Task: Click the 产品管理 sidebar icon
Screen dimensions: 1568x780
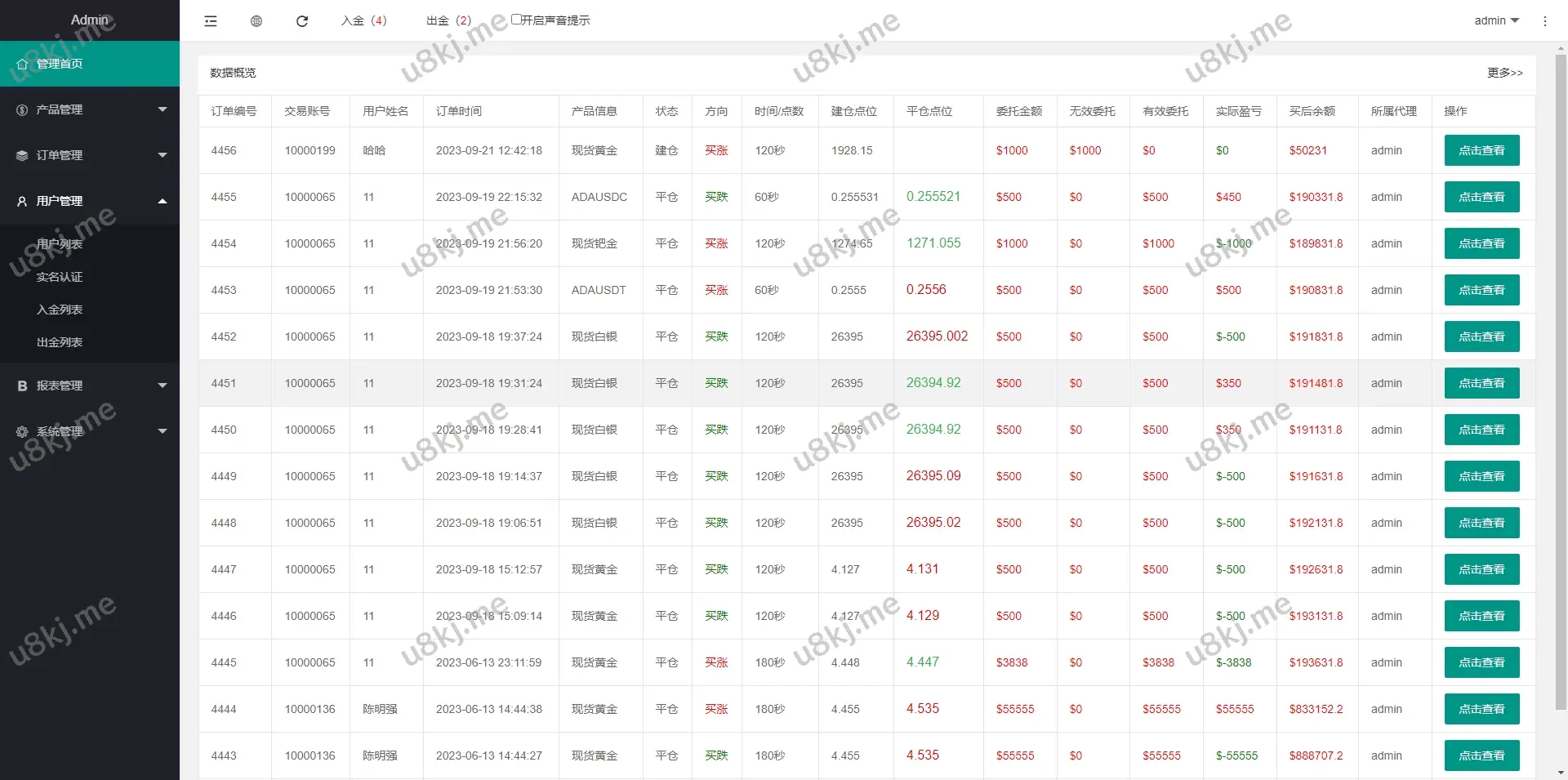Action: pyautogui.click(x=22, y=109)
